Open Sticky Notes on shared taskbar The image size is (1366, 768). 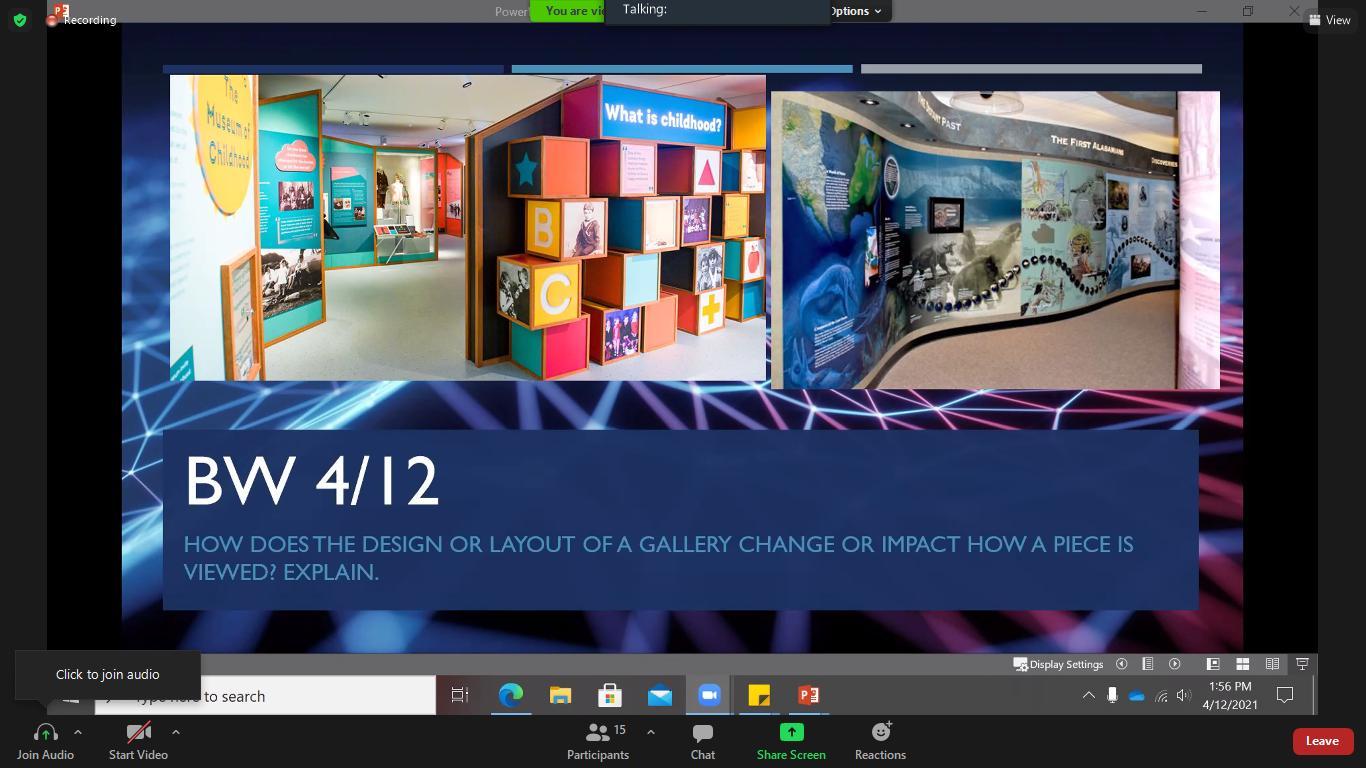tap(759, 695)
